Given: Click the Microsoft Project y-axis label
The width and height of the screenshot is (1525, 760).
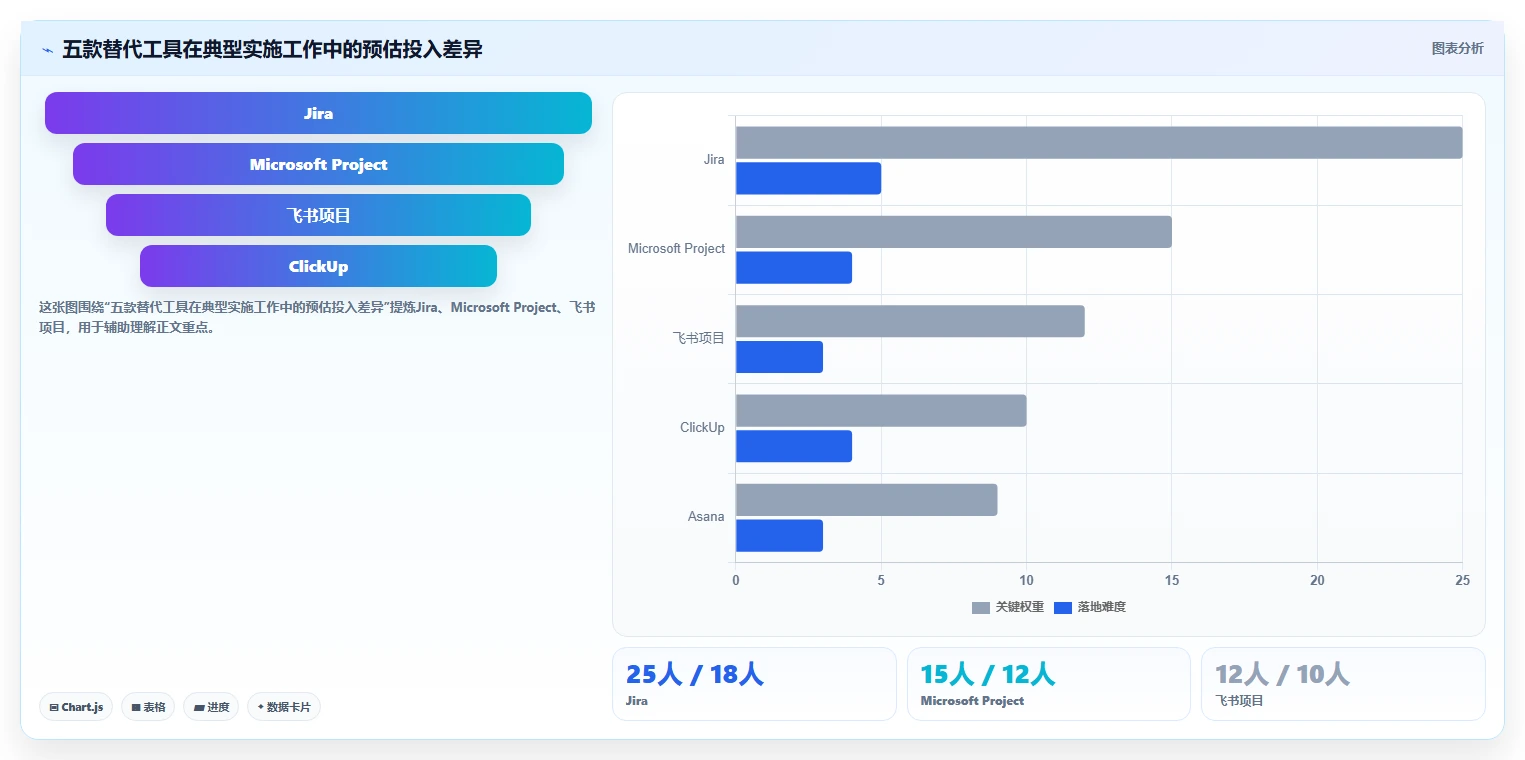Looking at the screenshot, I should coord(676,249).
